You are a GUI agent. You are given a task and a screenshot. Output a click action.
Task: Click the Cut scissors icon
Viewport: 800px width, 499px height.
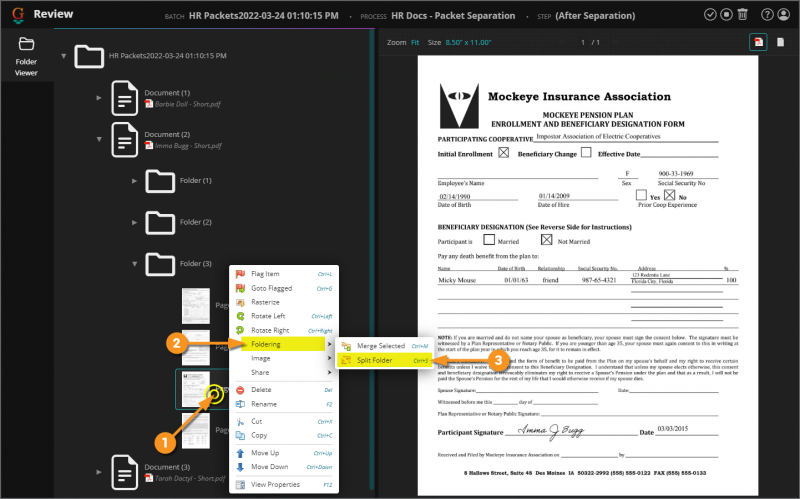pyautogui.click(x=240, y=421)
